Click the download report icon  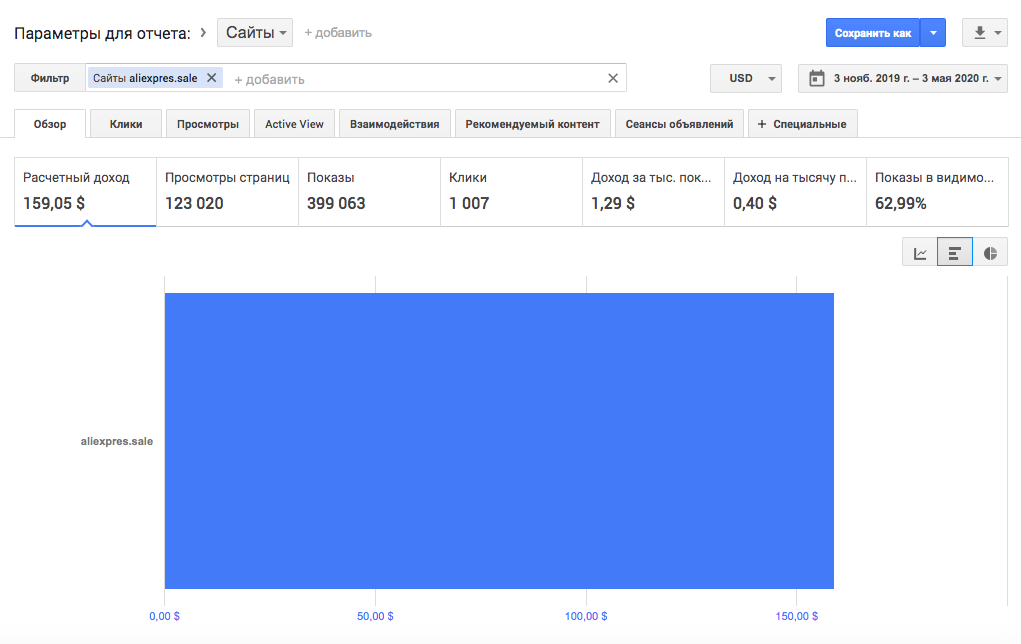click(x=979, y=33)
